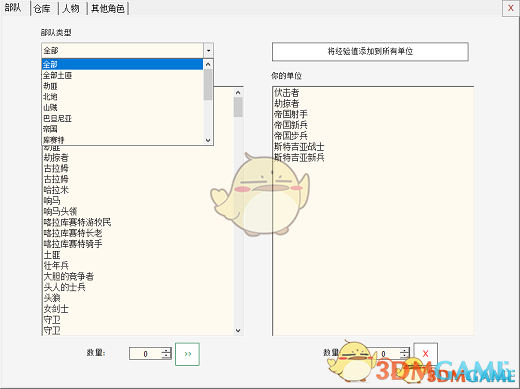
Task: Increase the right 数量 spinner value
Action: (x=404, y=351)
